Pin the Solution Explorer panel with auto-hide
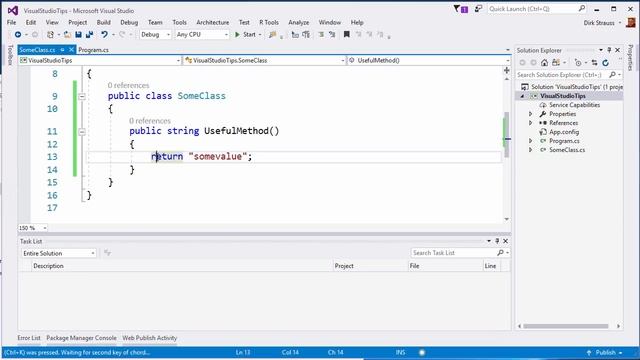Image resolution: width=640 pixels, height=360 pixels. (x=609, y=50)
